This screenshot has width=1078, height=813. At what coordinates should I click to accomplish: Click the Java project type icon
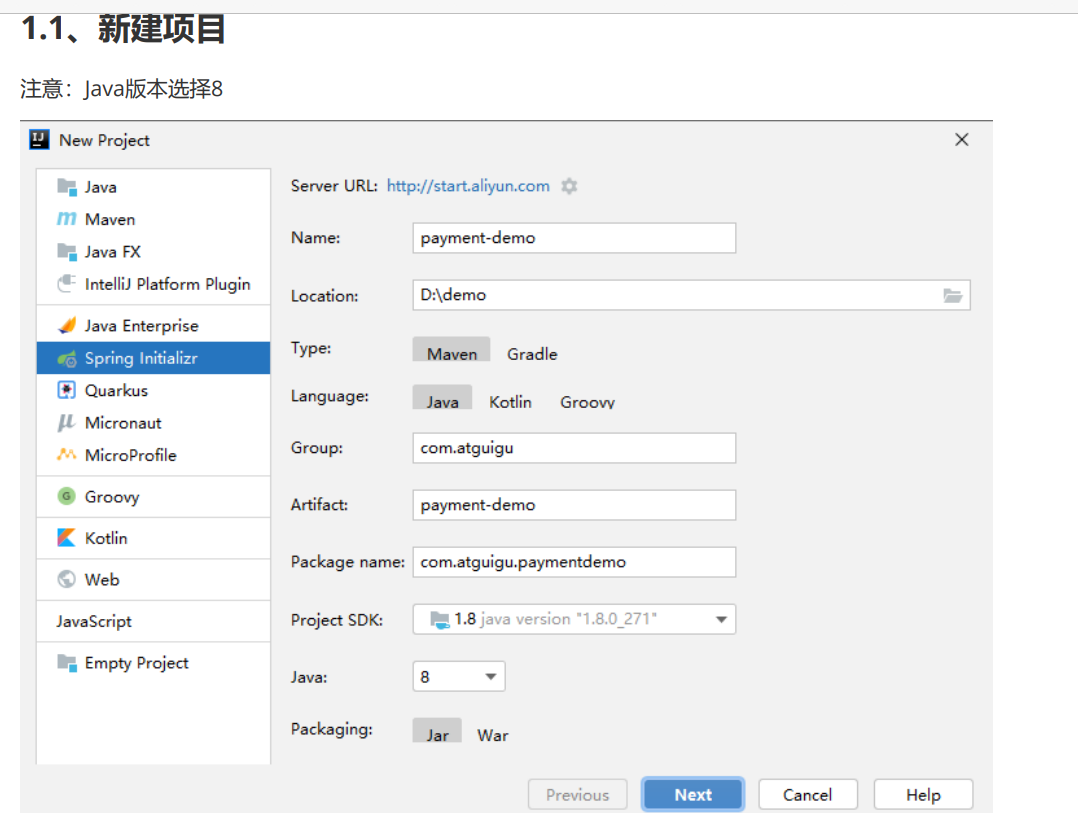pos(67,187)
